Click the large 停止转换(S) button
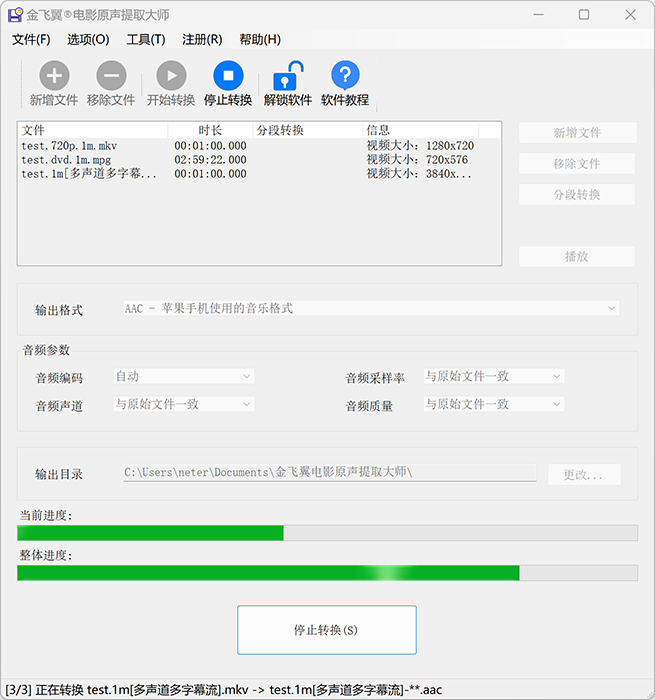Viewport: 655px width, 700px height. coord(326,630)
